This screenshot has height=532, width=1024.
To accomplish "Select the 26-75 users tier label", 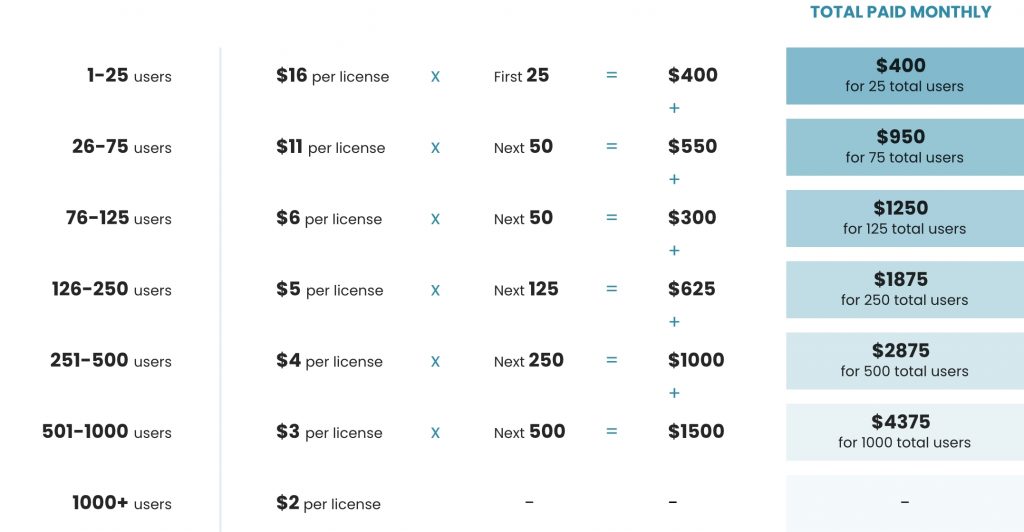I will 122,147.
